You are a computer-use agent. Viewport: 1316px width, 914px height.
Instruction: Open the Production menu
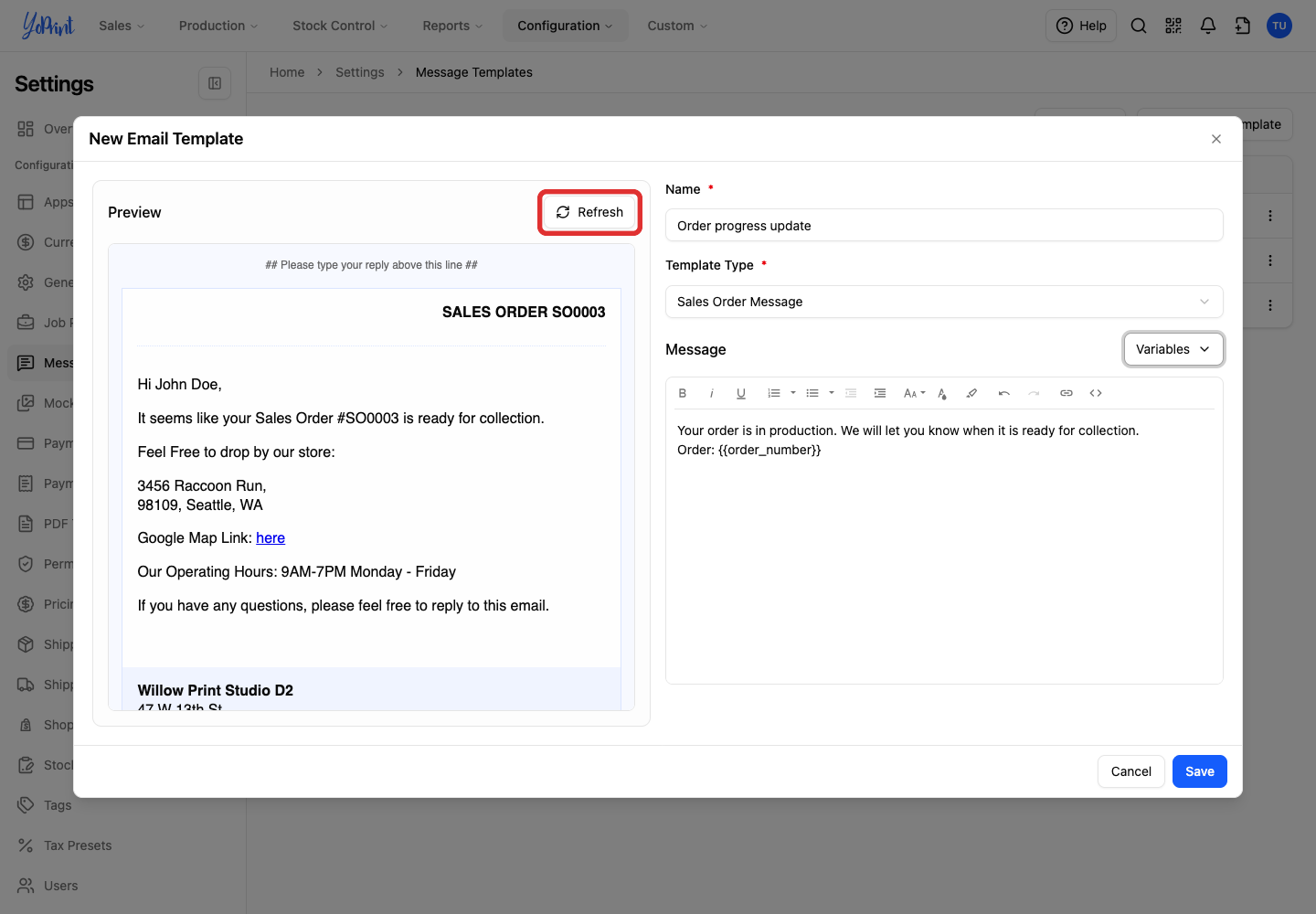coord(218,26)
